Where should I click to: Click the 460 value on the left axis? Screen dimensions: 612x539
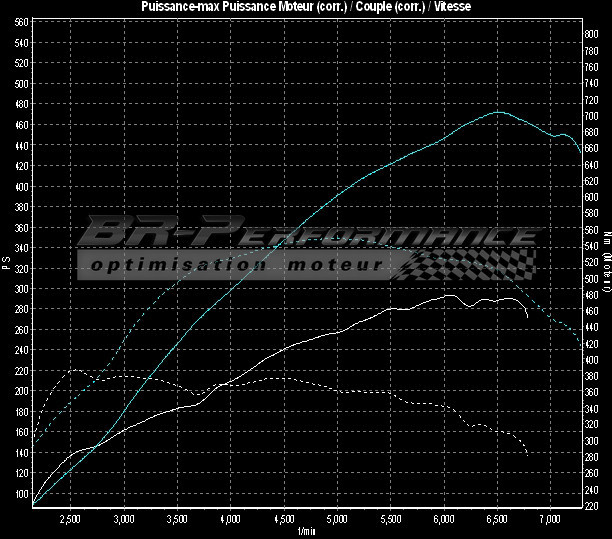[22, 125]
